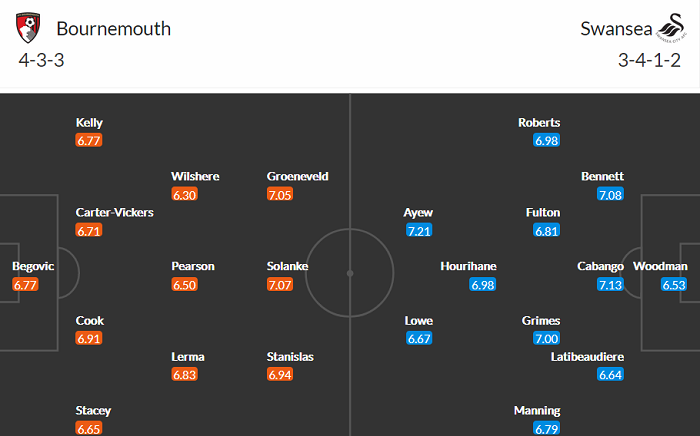Click Solanke's 7.07 rating badge
Screen dimensions: 700x436
point(281,285)
